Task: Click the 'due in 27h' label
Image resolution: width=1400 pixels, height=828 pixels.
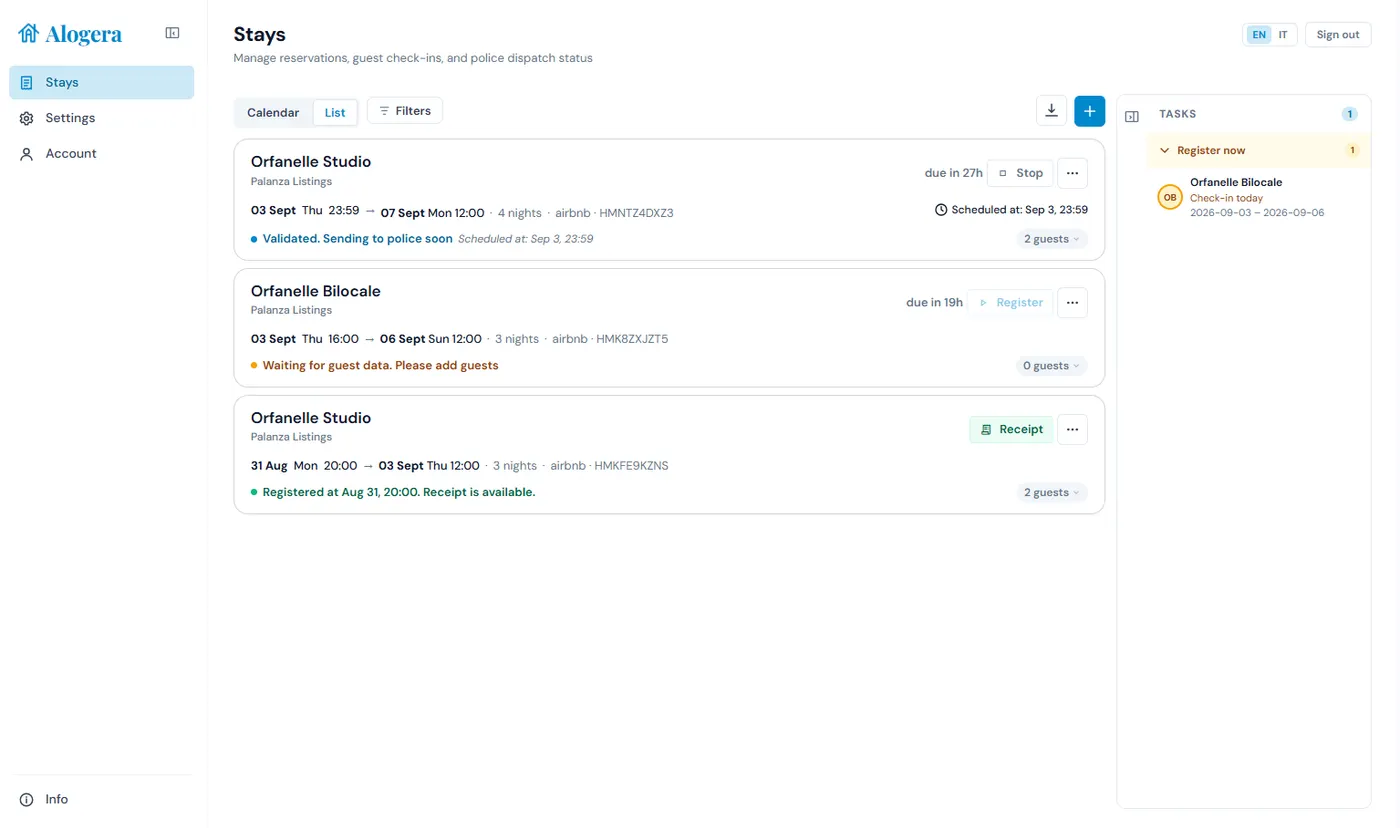Action: (x=954, y=173)
